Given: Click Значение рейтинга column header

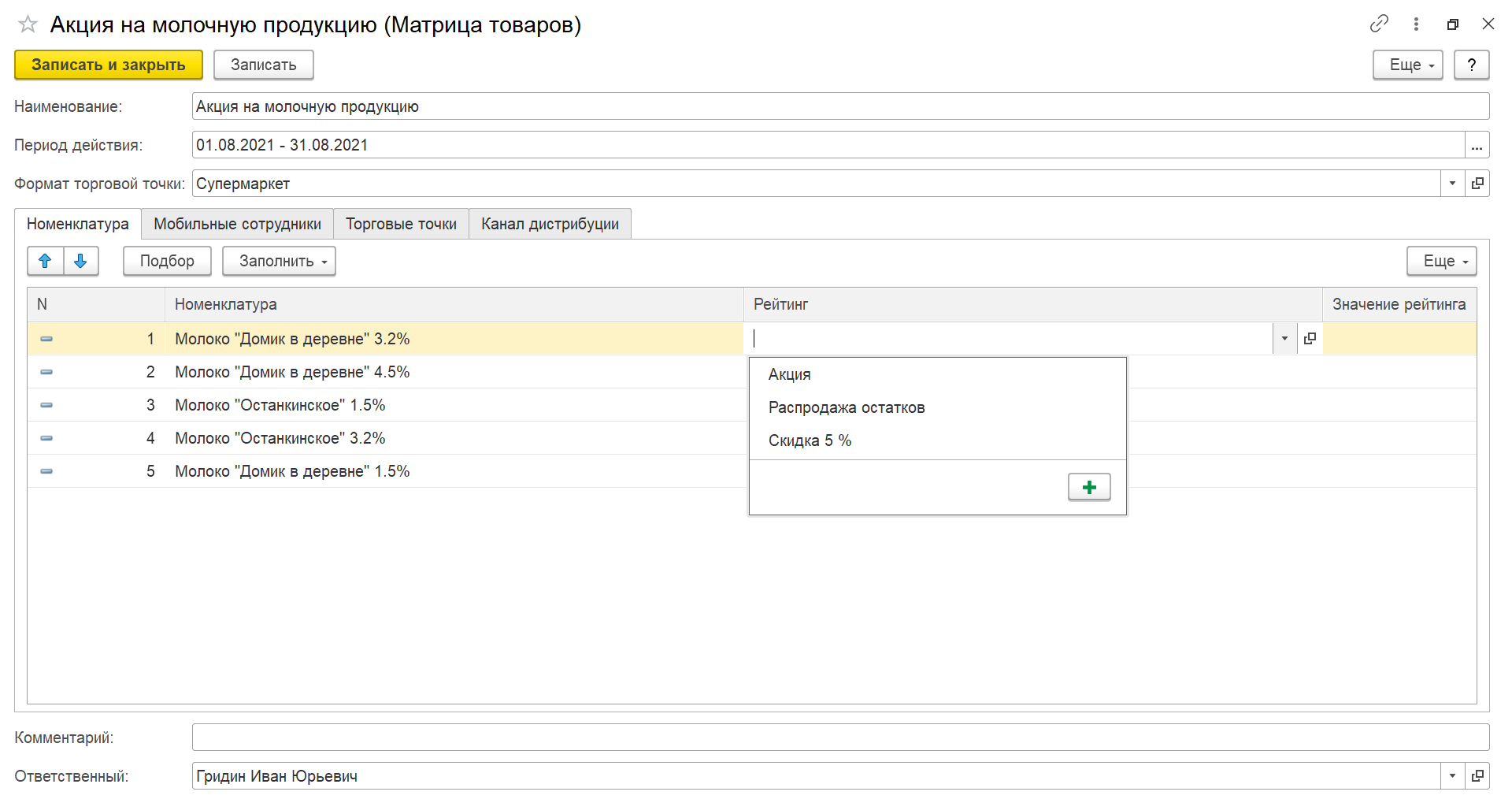Looking at the screenshot, I should (x=1399, y=304).
